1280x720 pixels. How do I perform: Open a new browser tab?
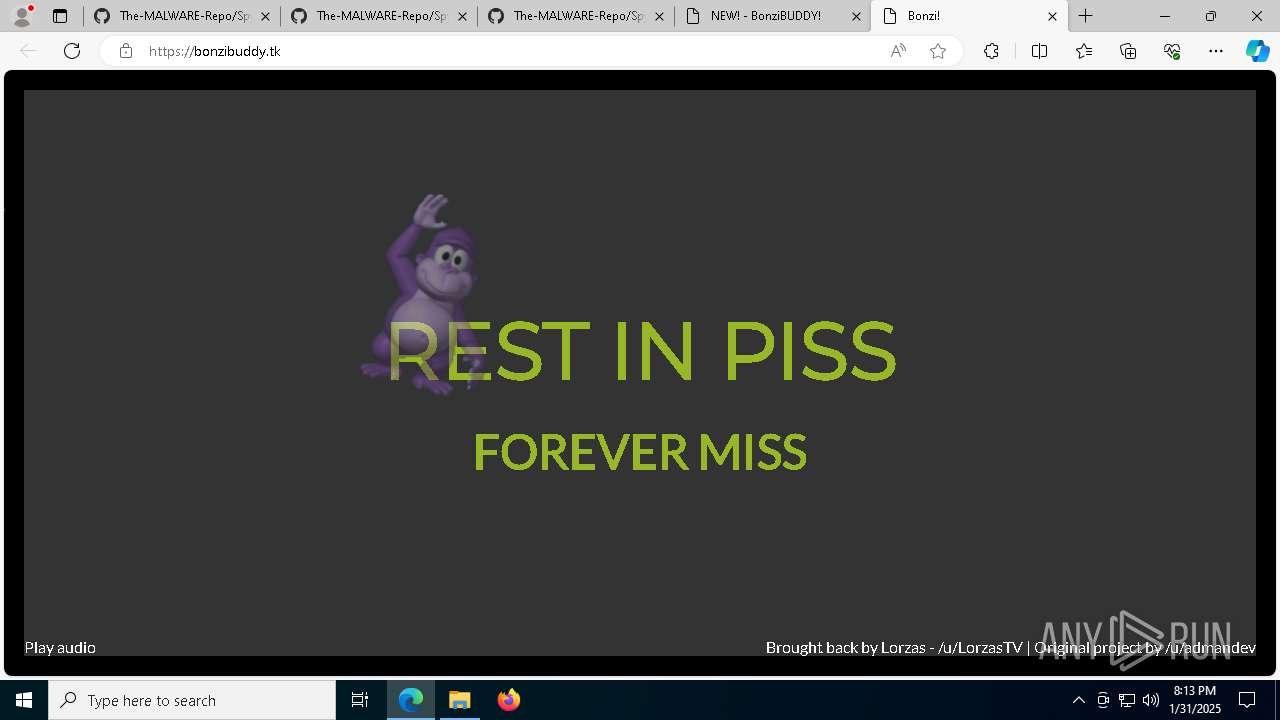click(1086, 16)
